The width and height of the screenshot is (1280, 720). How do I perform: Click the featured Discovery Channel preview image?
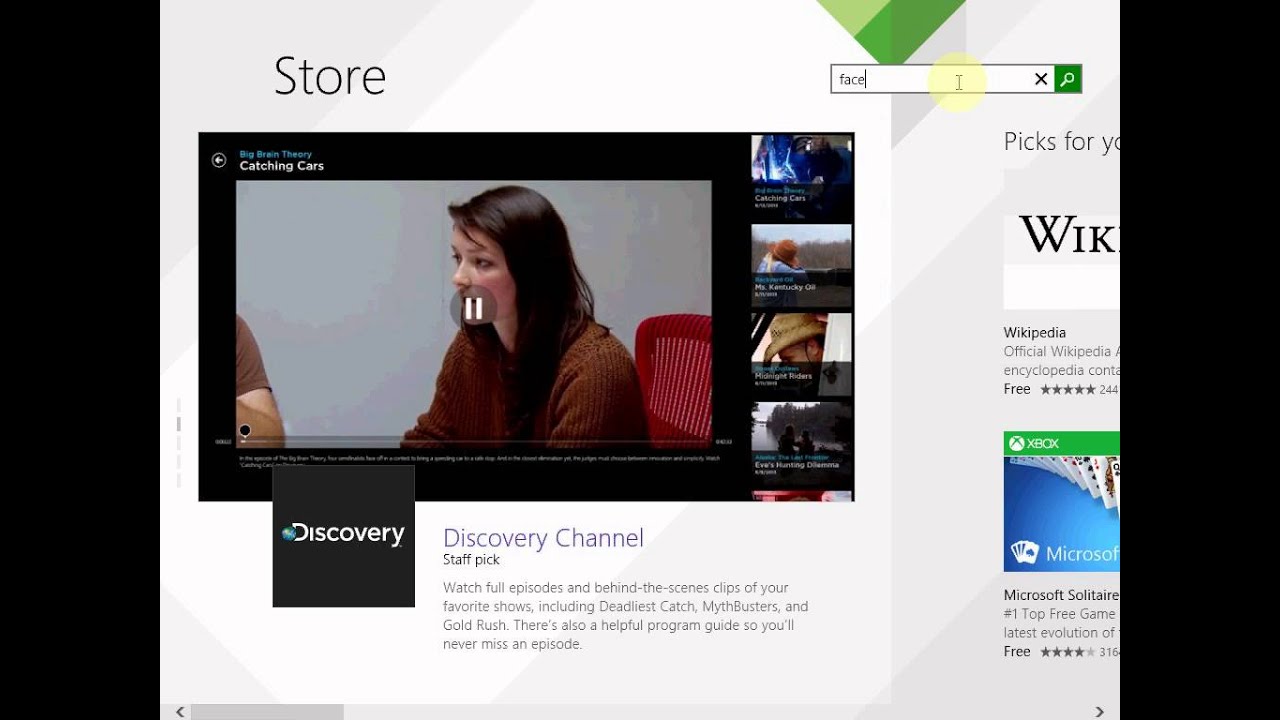526,317
